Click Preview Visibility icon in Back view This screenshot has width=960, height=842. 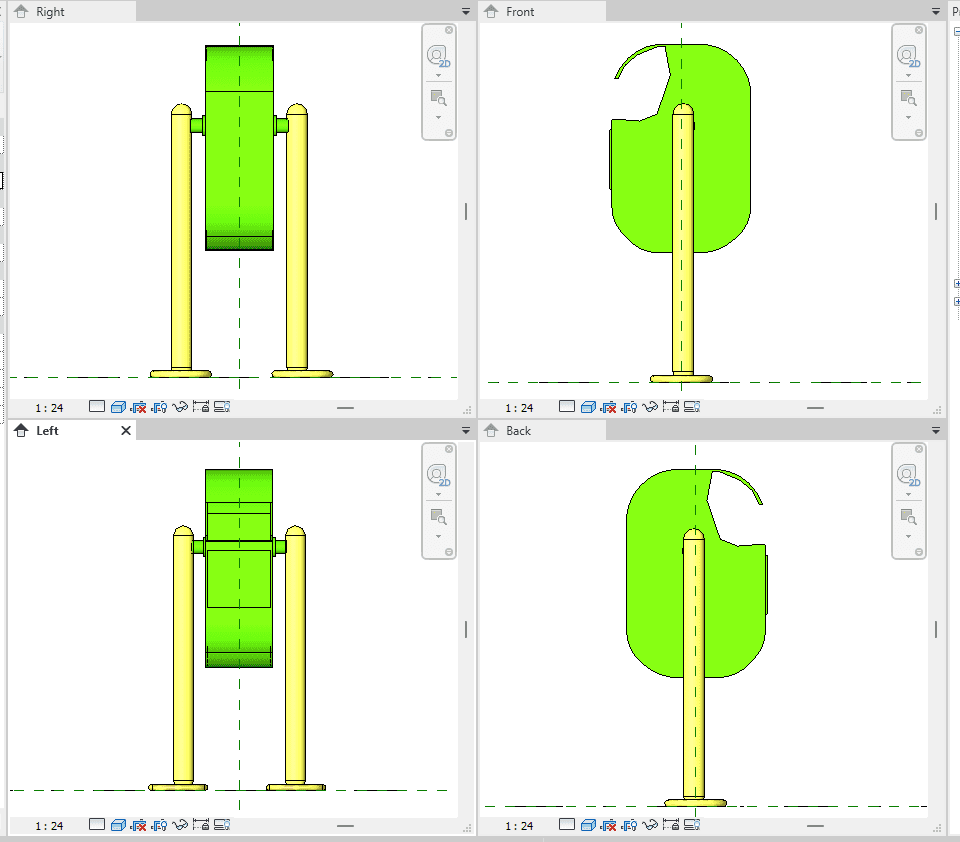pyautogui.click(x=693, y=825)
